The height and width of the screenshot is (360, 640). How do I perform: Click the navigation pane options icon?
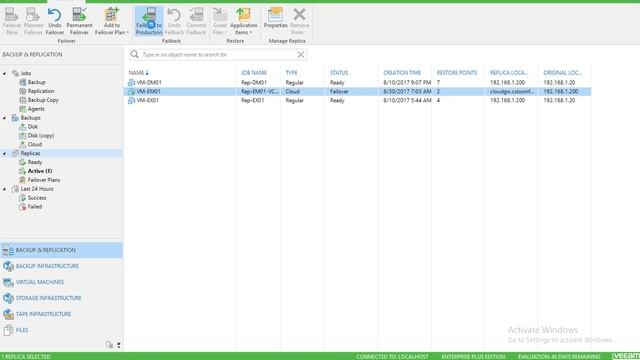(x=119, y=345)
